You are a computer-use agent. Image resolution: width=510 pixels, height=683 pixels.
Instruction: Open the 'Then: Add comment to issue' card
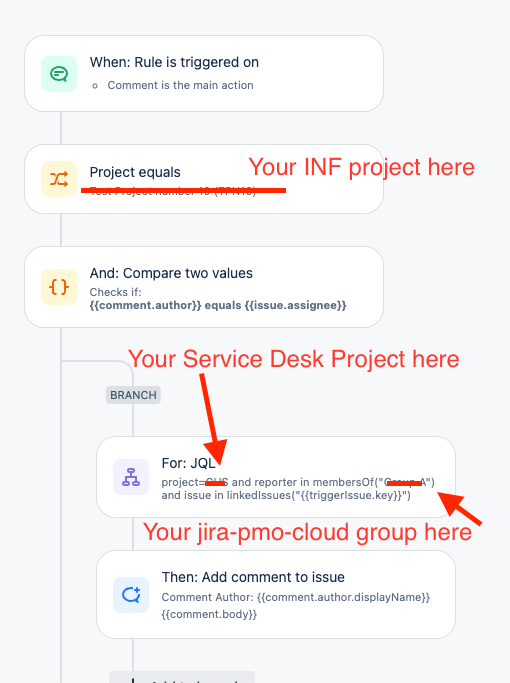[276, 595]
